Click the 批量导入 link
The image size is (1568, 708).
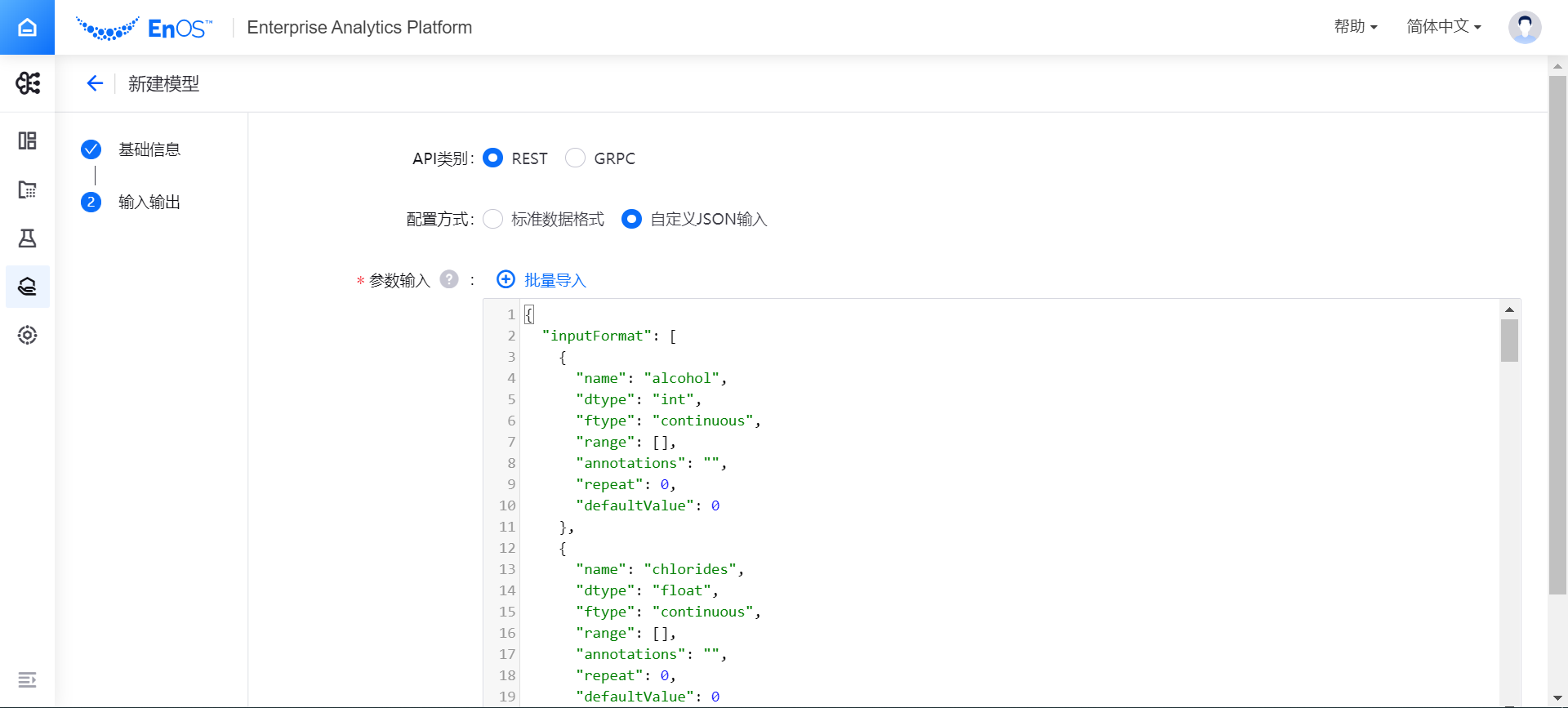coord(555,280)
